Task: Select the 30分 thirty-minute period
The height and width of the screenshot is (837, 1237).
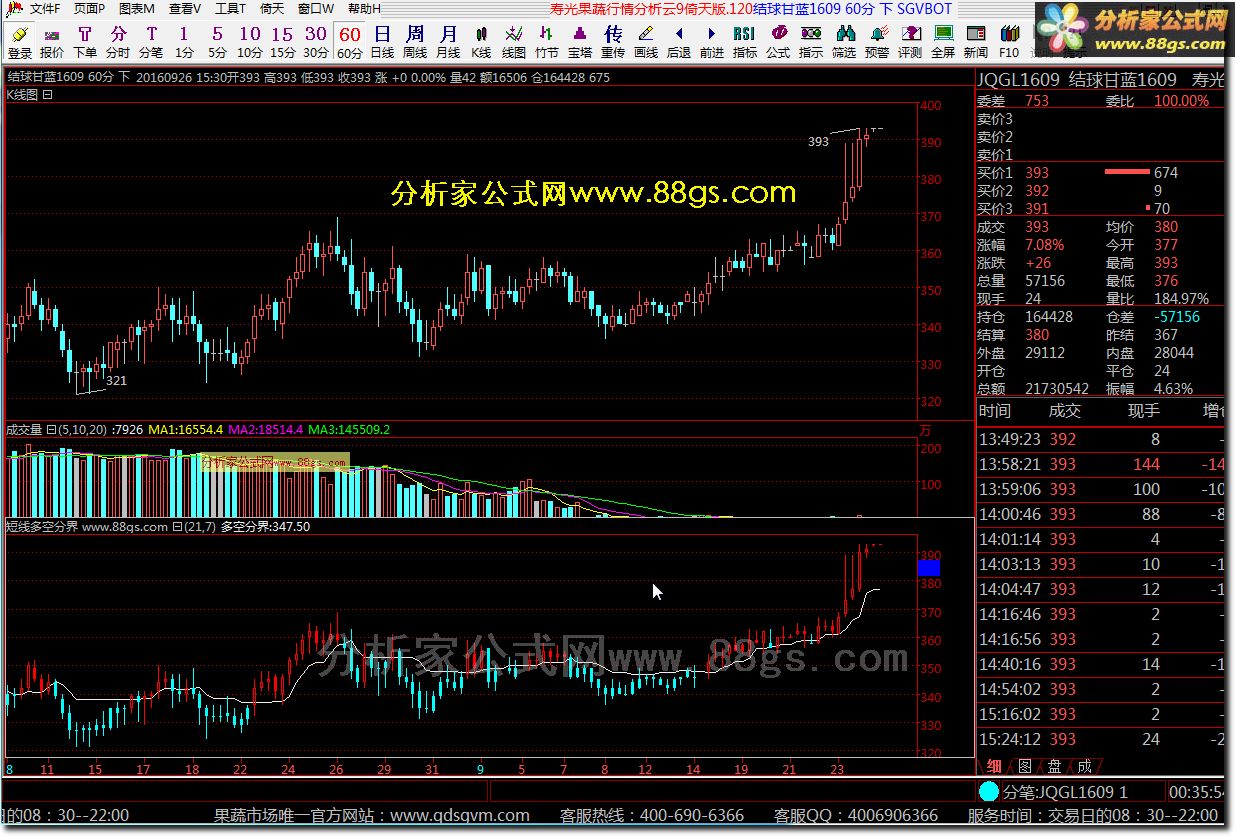Action: pos(316,42)
